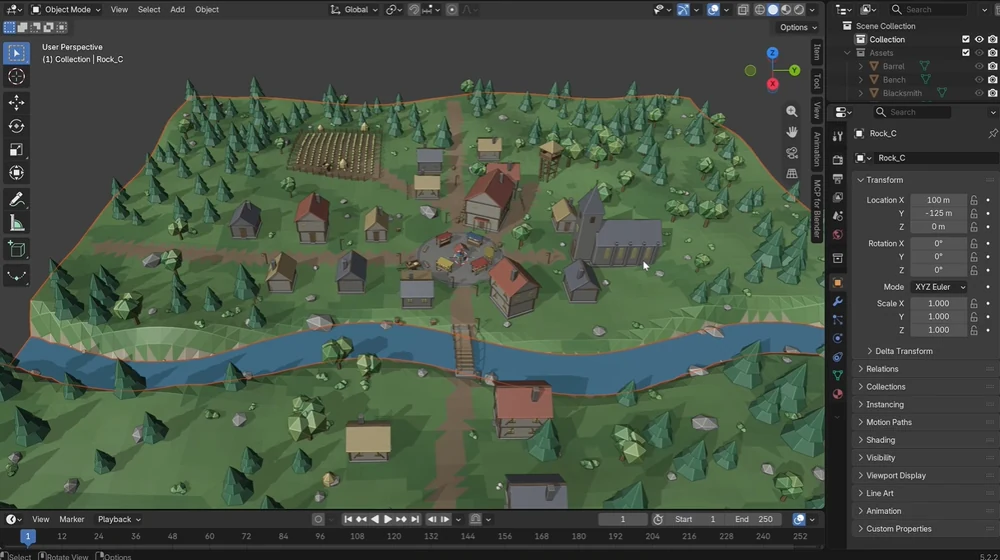The image size is (1000, 560).
Task: Toggle Assets collection exclude checkbox
Action: (966, 53)
